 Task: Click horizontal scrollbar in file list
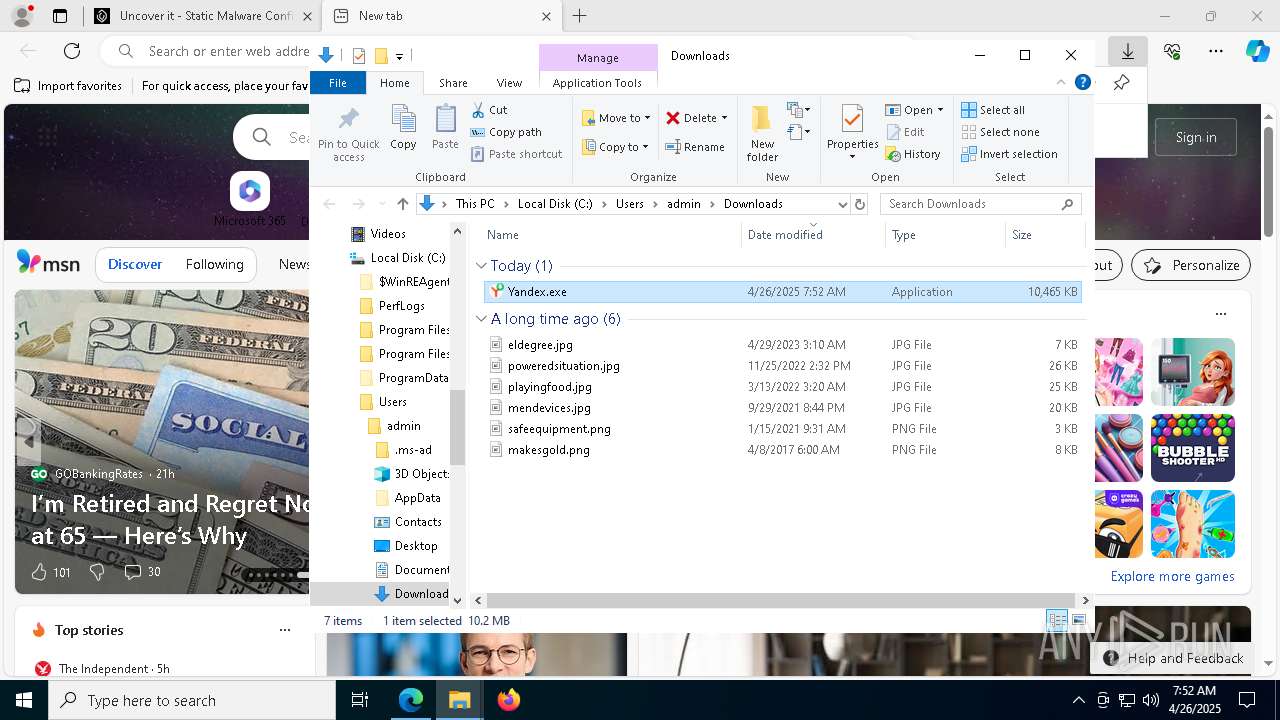(x=781, y=600)
